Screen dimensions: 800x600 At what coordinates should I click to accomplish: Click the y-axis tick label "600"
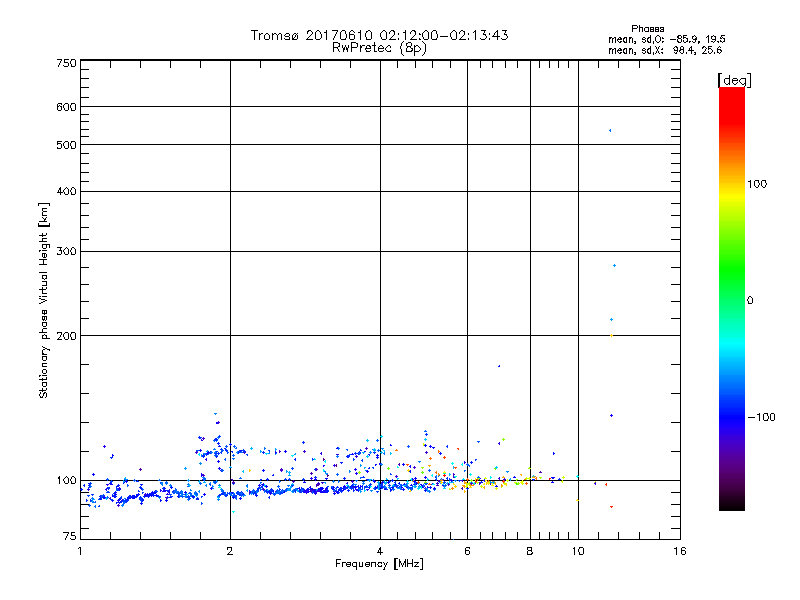pos(67,107)
